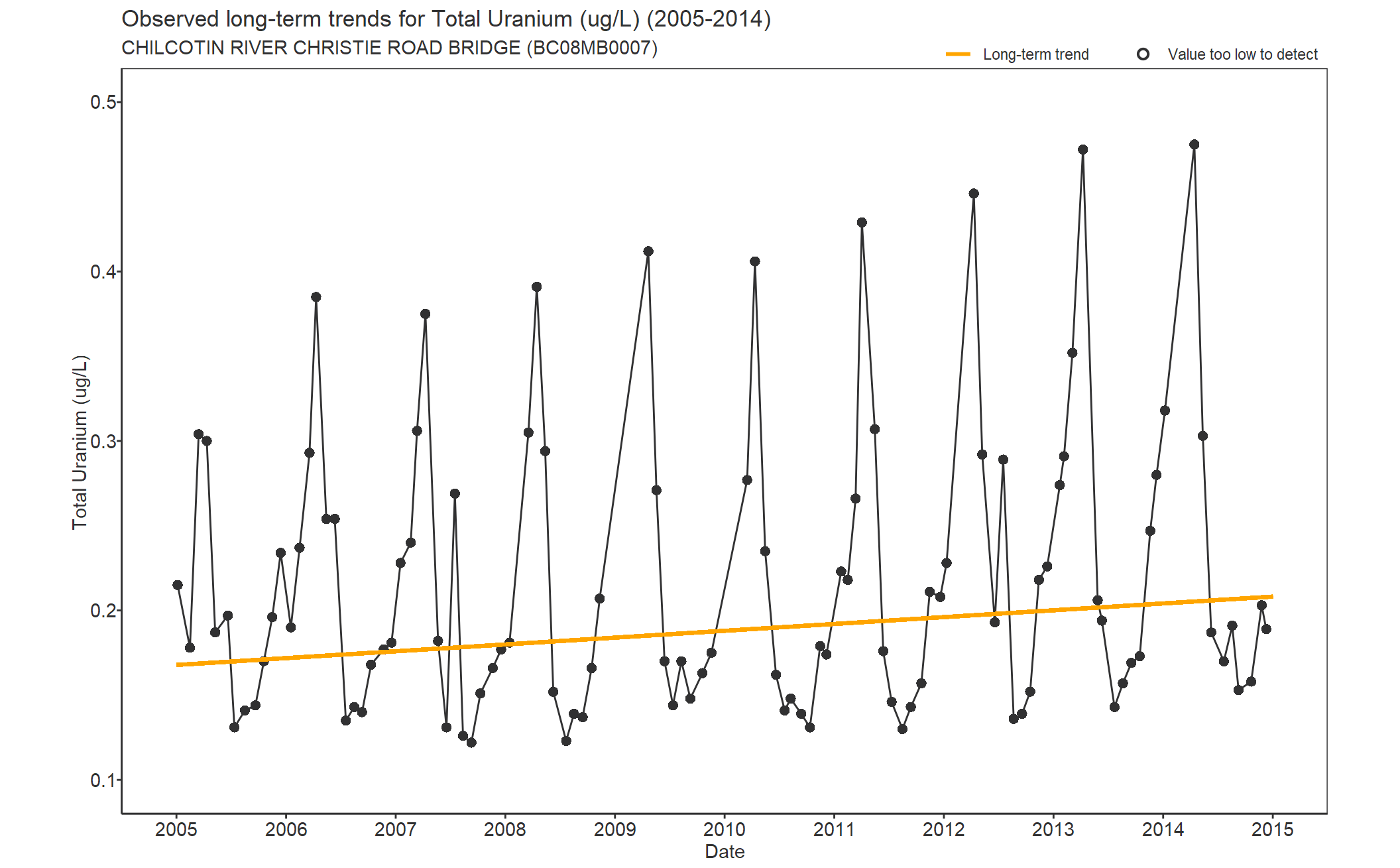Click the 'Value too low to detect' legend circle
Viewport: 1400px width, 868px height.
click(1143, 54)
